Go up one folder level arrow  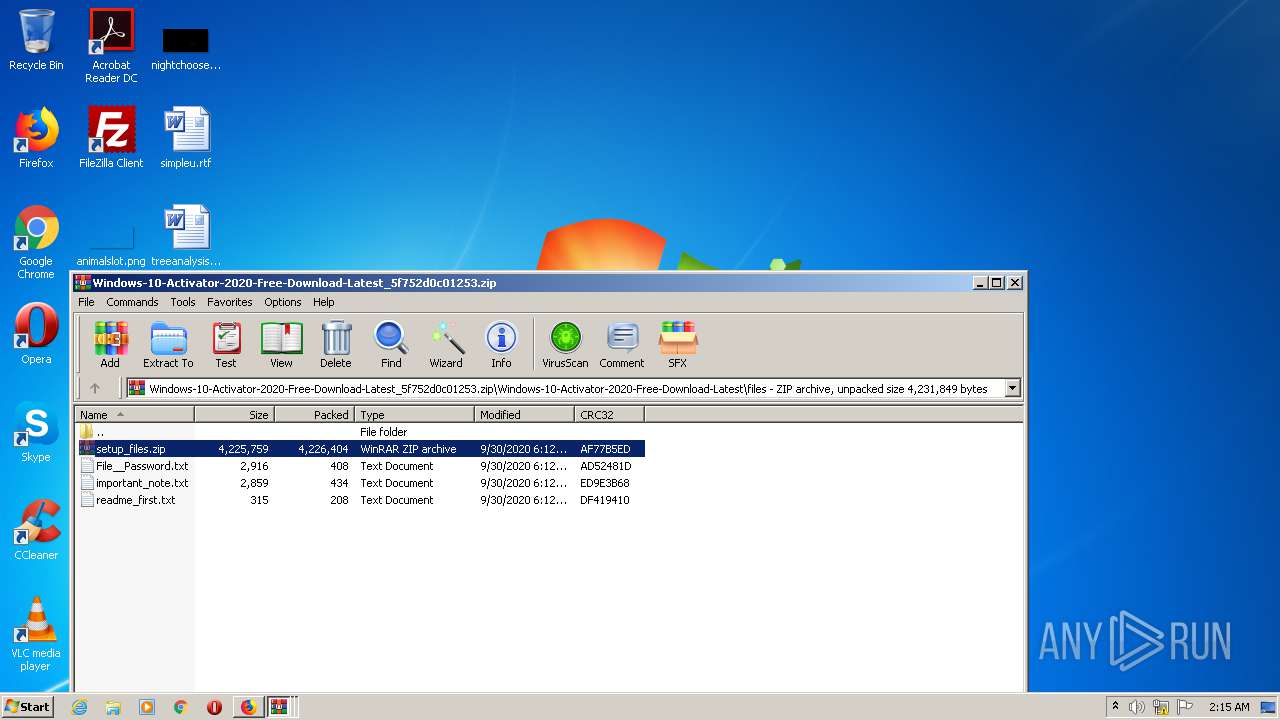pyautogui.click(x=95, y=388)
